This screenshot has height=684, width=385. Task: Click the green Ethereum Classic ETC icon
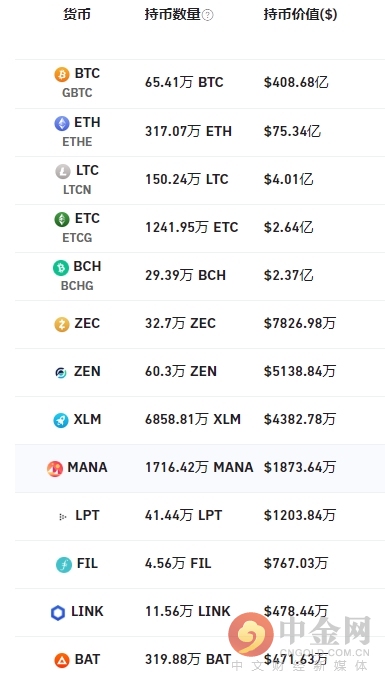click(x=62, y=219)
